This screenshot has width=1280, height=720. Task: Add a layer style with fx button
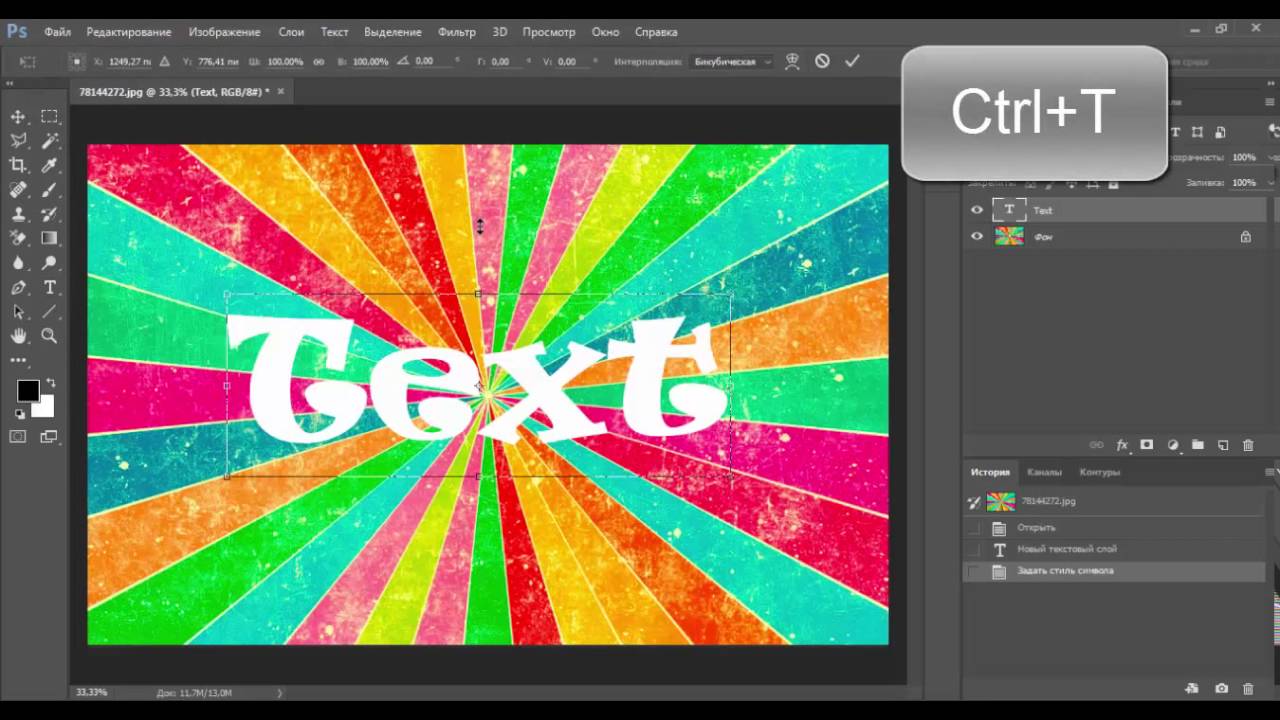1122,445
